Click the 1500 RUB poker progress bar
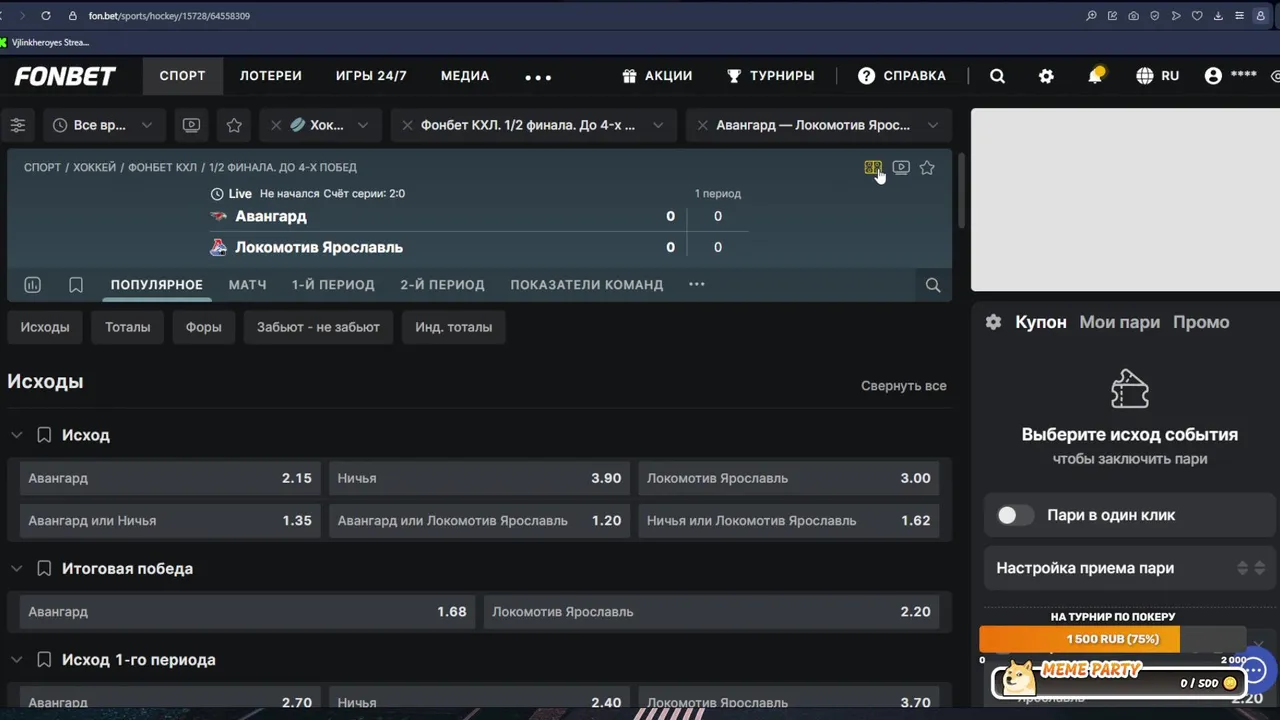Screen dimensions: 1280x720 point(1112,639)
